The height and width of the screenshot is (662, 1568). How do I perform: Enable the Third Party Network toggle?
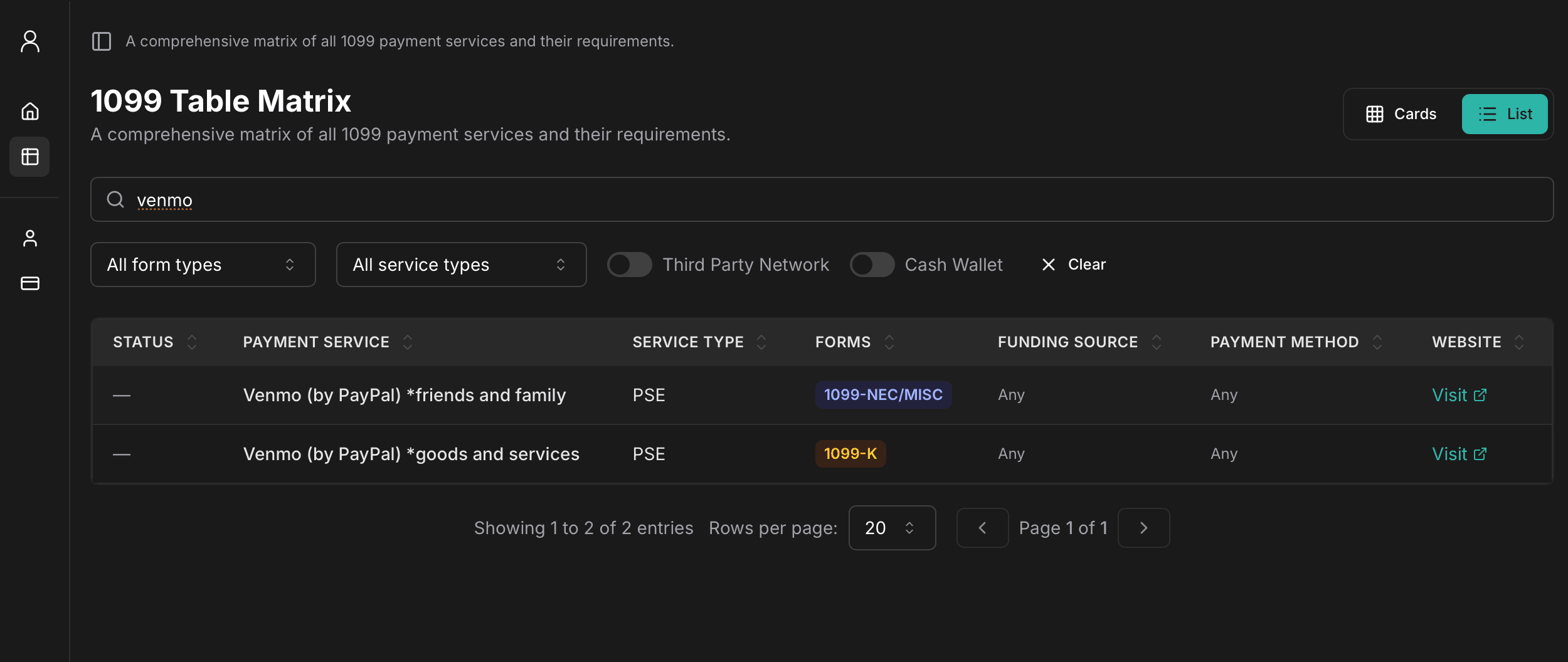point(629,265)
